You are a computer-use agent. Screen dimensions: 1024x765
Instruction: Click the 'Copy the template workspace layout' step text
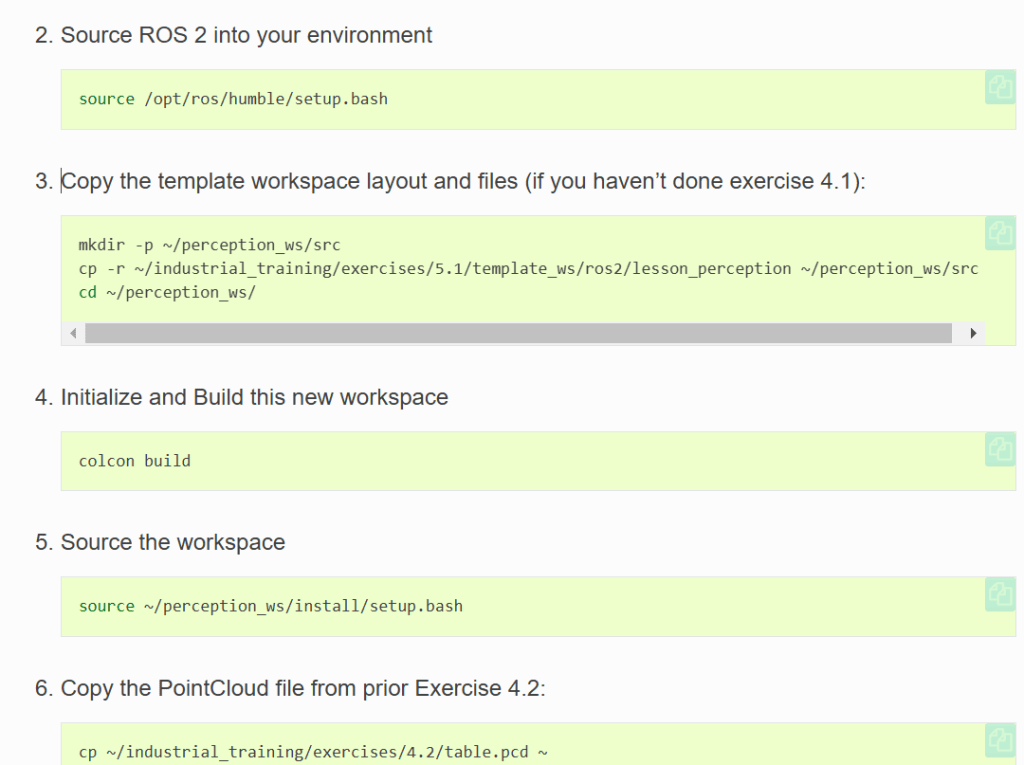pos(462,181)
